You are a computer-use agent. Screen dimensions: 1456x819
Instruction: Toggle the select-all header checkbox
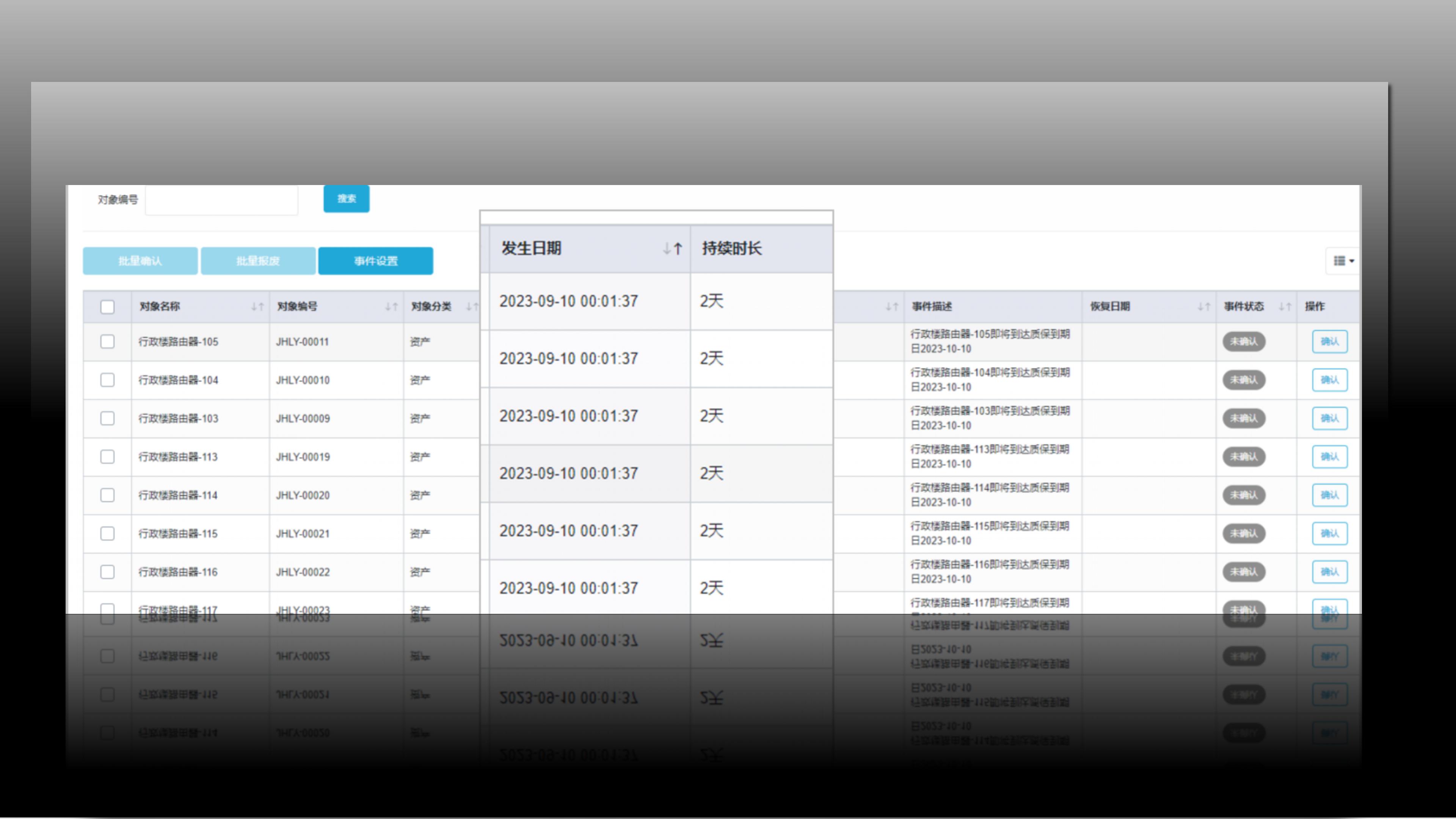point(107,306)
